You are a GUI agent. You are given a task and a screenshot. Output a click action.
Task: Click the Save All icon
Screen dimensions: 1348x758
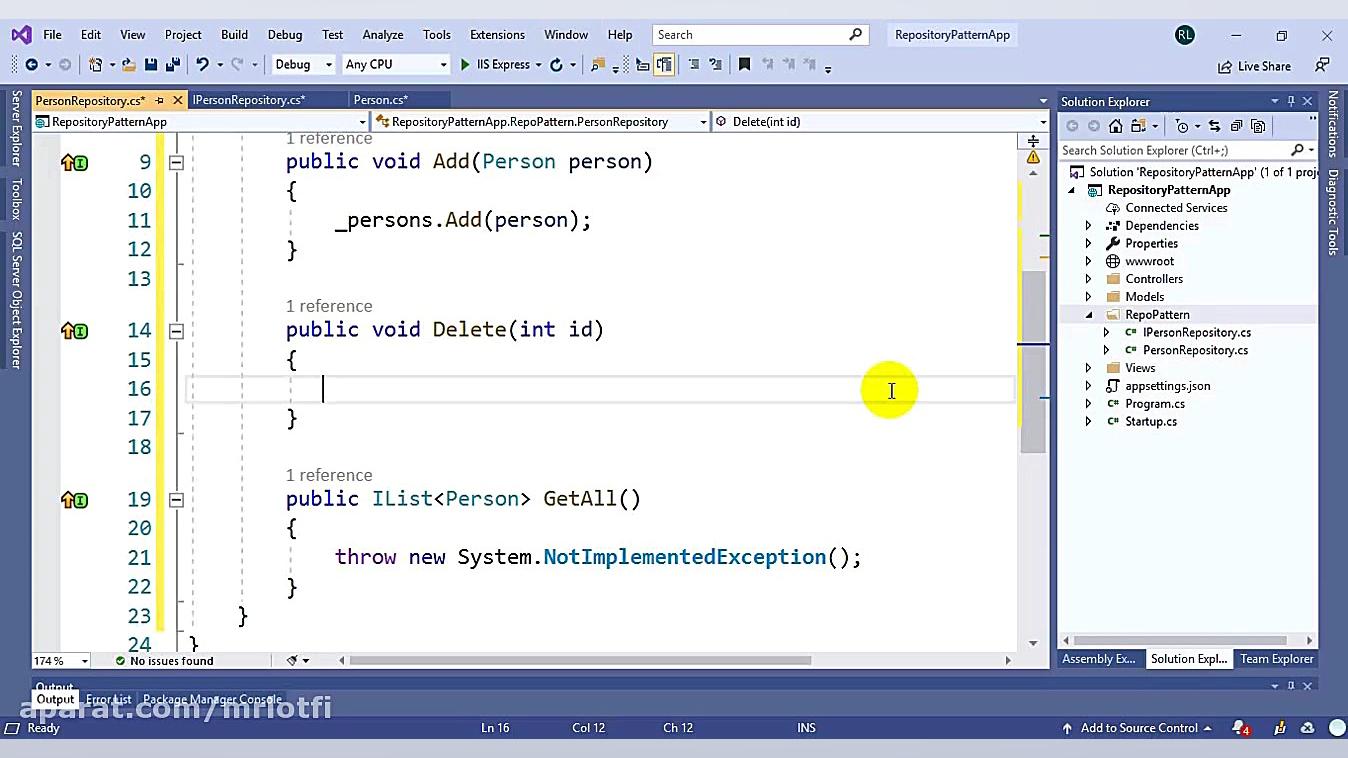coord(172,65)
